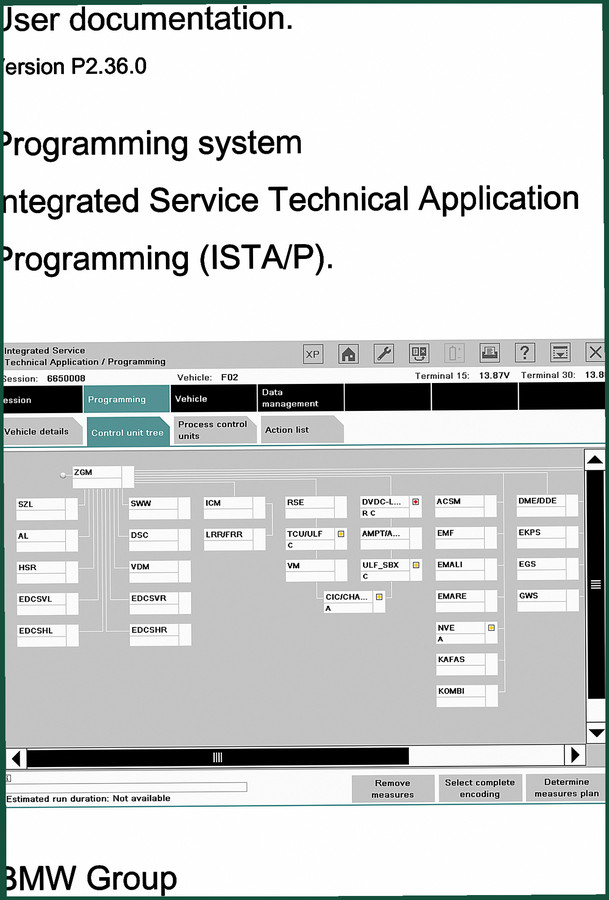Select the EDCSHR control unit

160,635
